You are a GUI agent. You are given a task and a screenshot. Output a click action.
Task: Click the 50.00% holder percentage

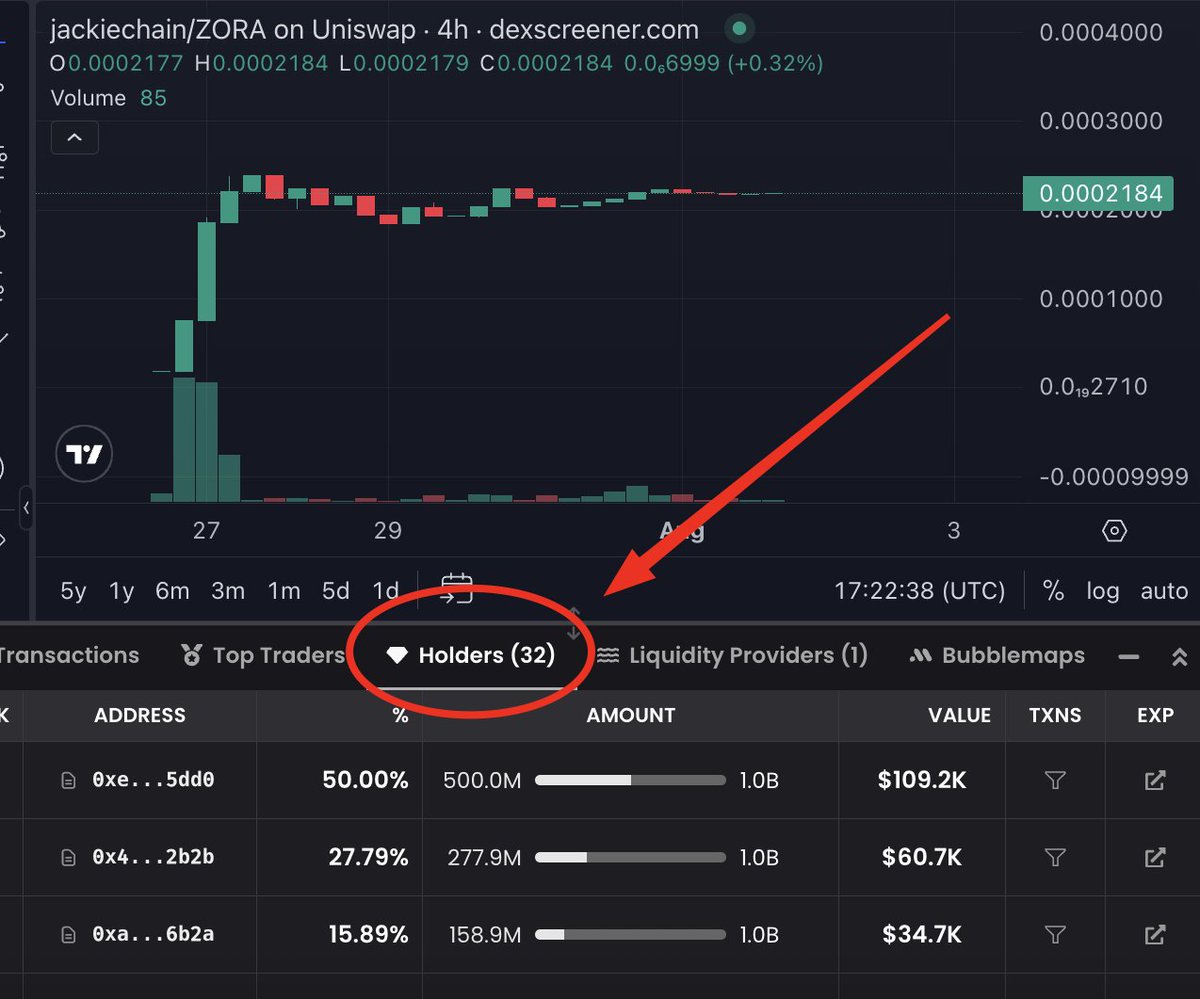[x=365, y=780]
